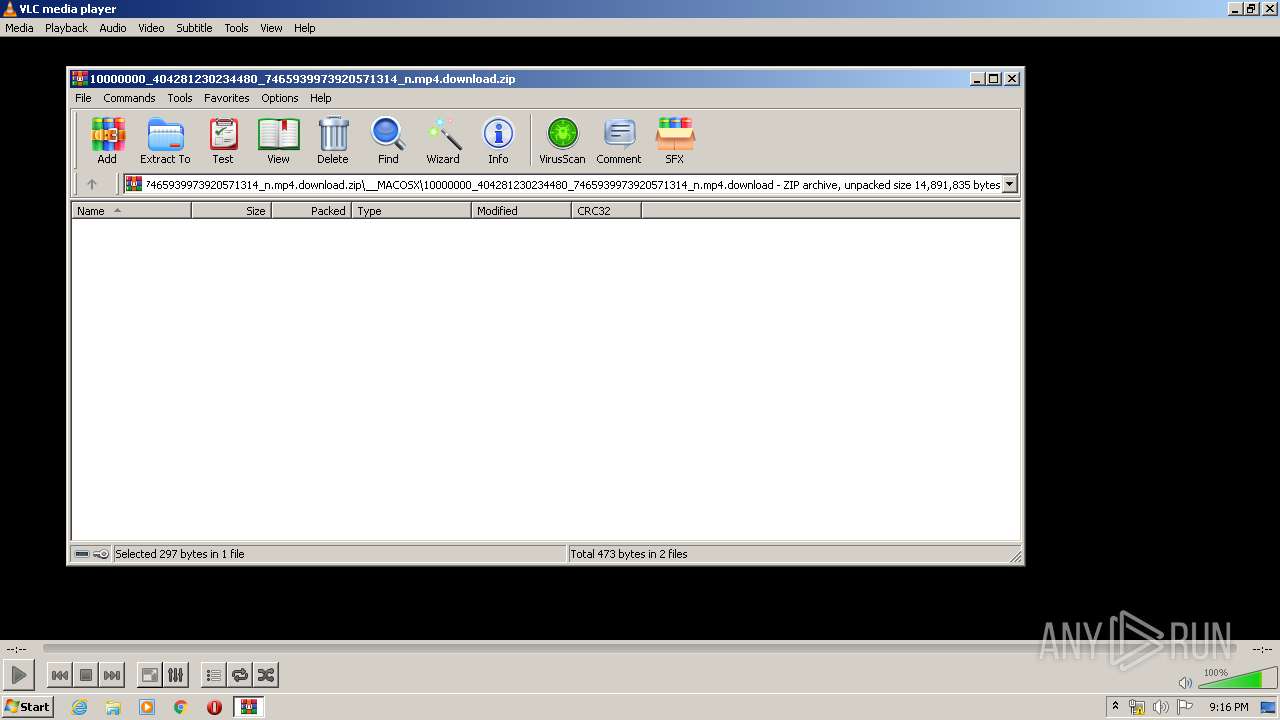
Task: Toggle the VLC playlist view
Action: 213,675
